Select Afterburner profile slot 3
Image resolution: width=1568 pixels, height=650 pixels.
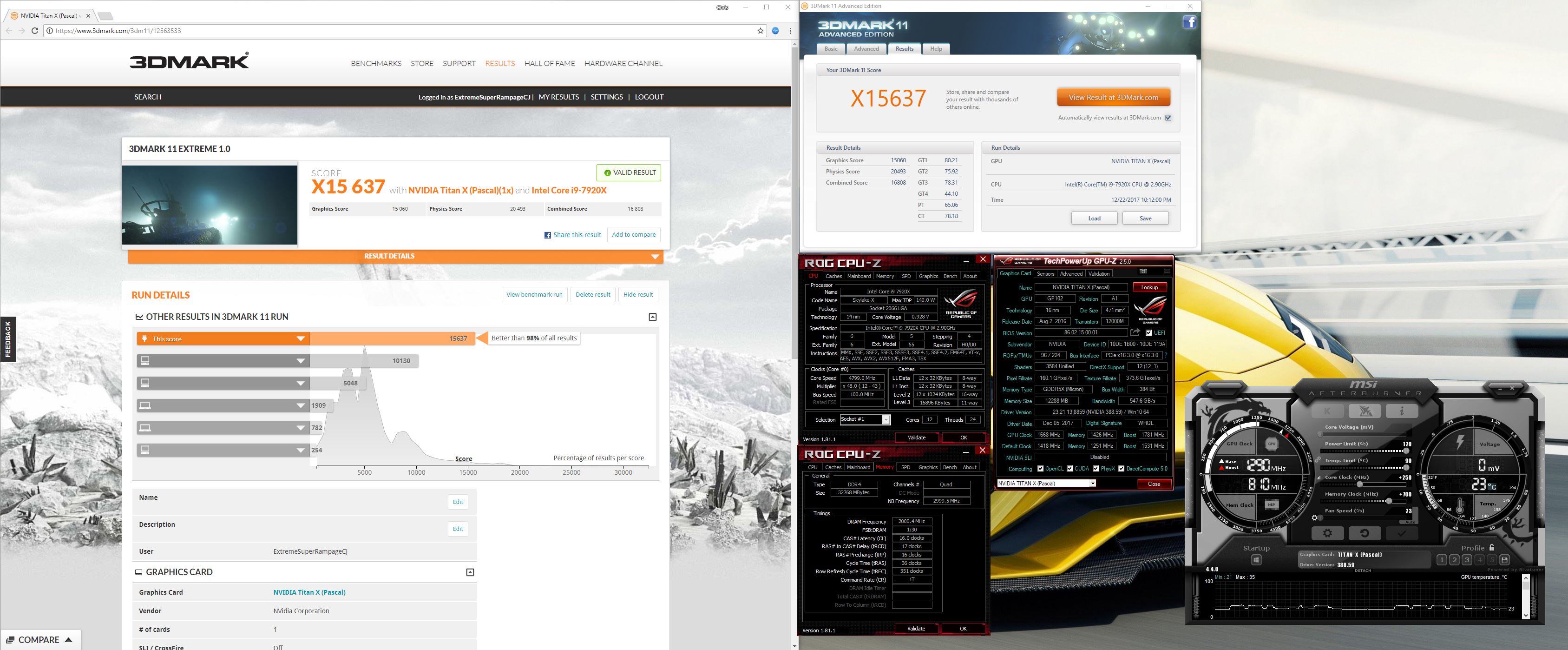tap(1467, 560)
